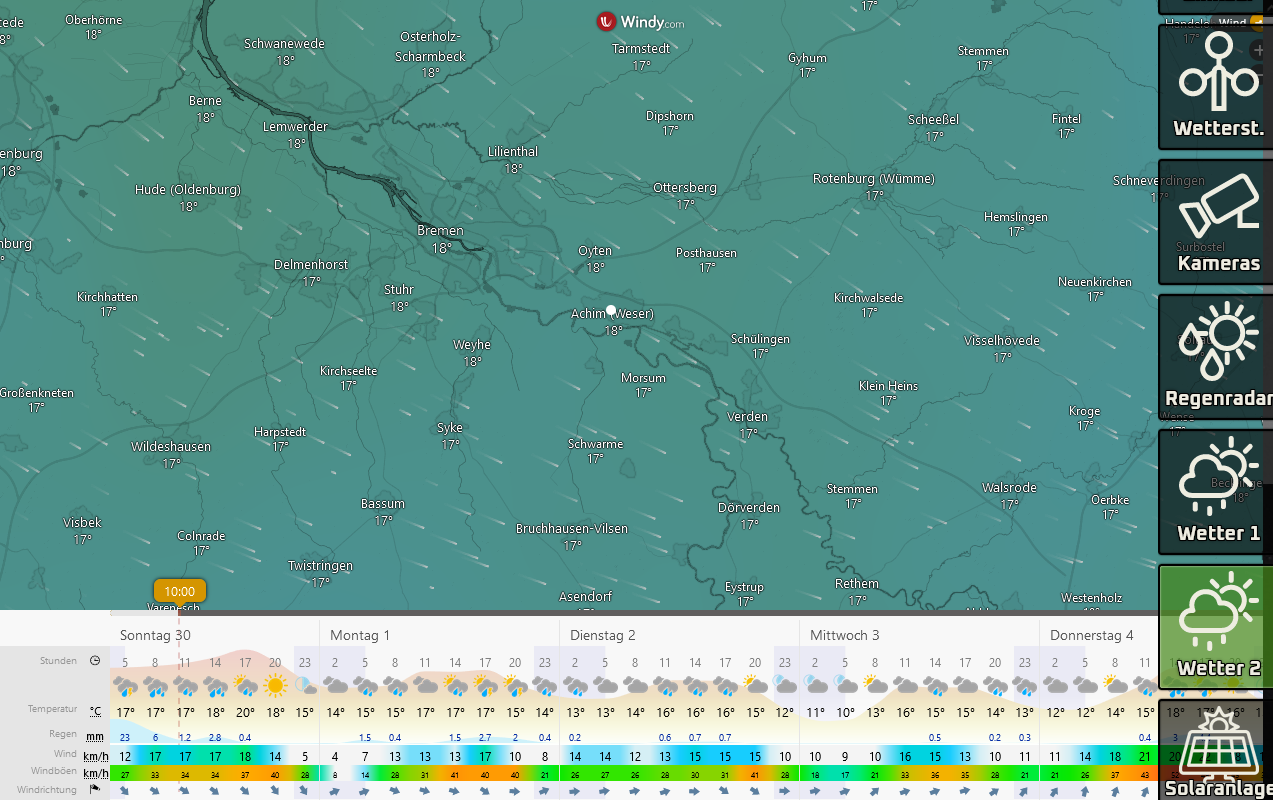This screenshot has height=800, width=1273.
Task: Click the Rotenburg (Wümme) map label
Action: (x=873, y=179)
